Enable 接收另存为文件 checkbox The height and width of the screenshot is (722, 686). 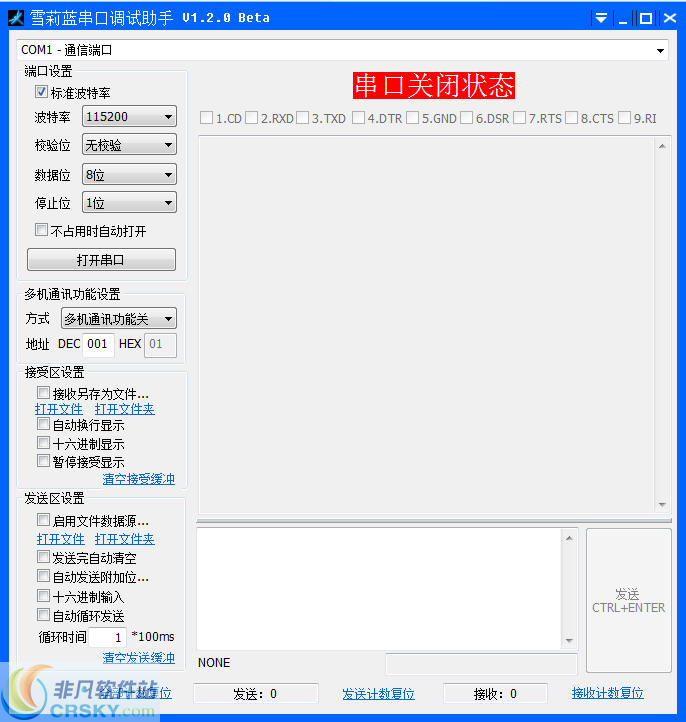pos(43,393)
